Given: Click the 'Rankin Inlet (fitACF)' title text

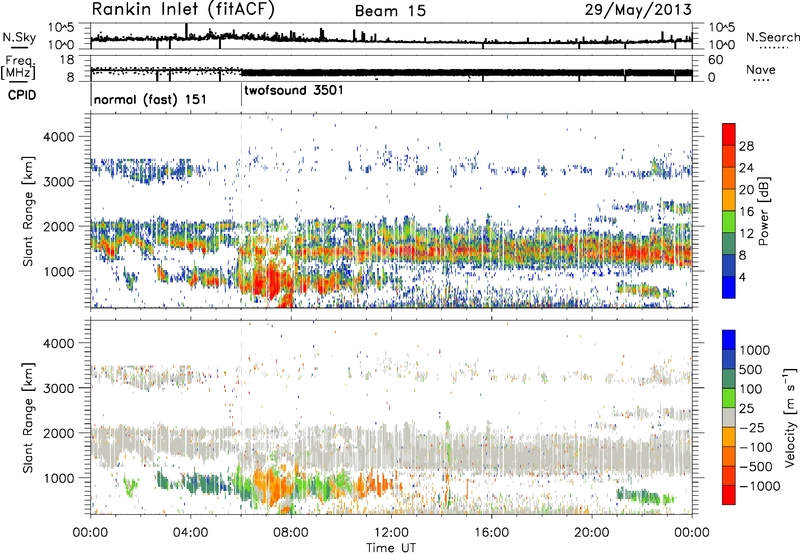Looking at the screenshot, I should click(183, 9).
